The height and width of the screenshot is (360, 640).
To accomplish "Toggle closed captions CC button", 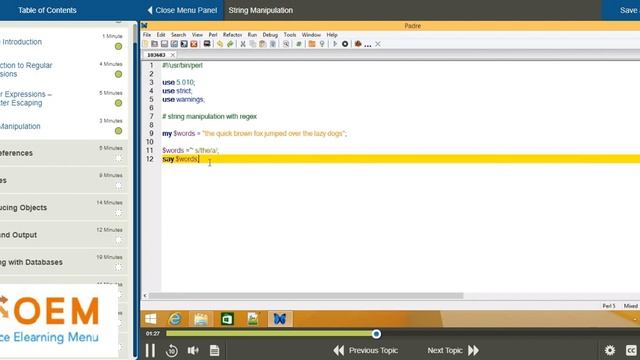I will (x=631, y=350).
